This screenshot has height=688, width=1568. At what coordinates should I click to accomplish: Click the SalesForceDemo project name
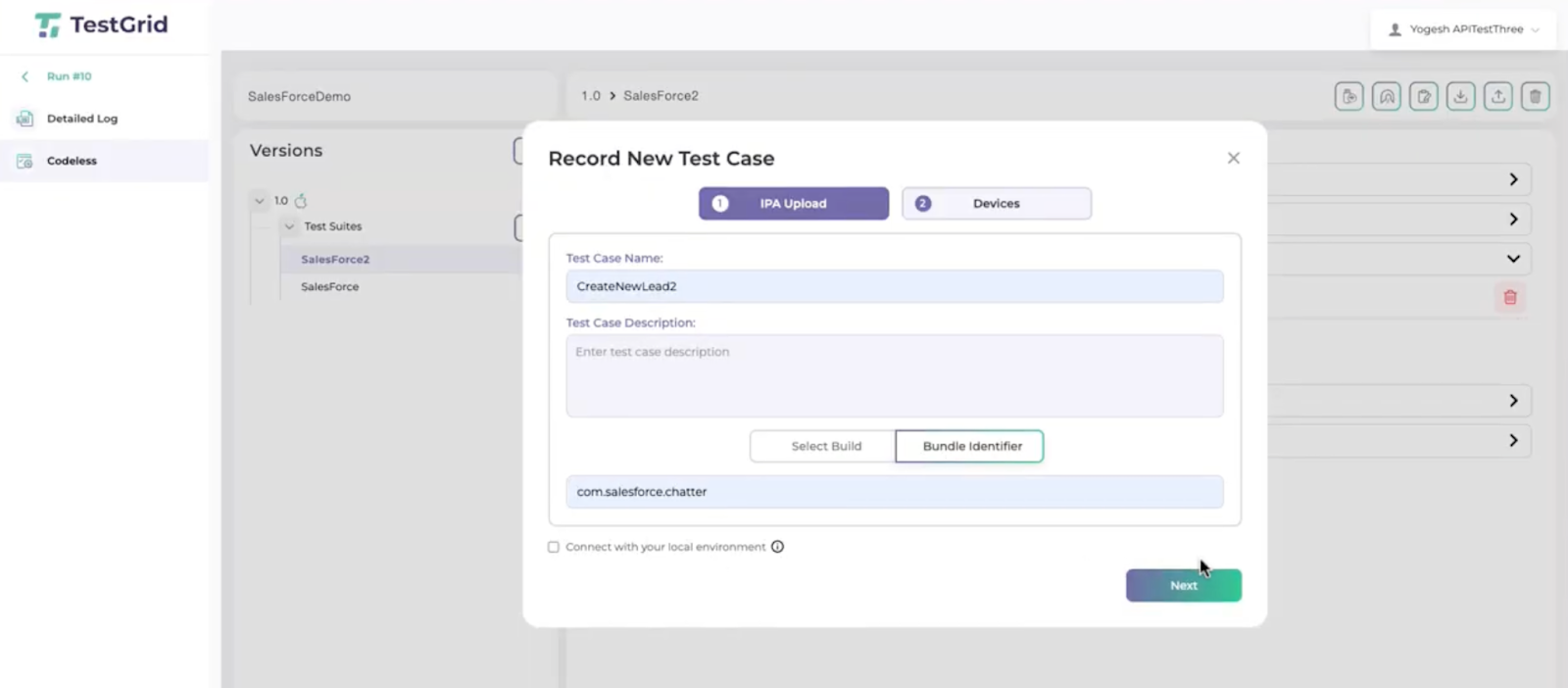(299, 97)
